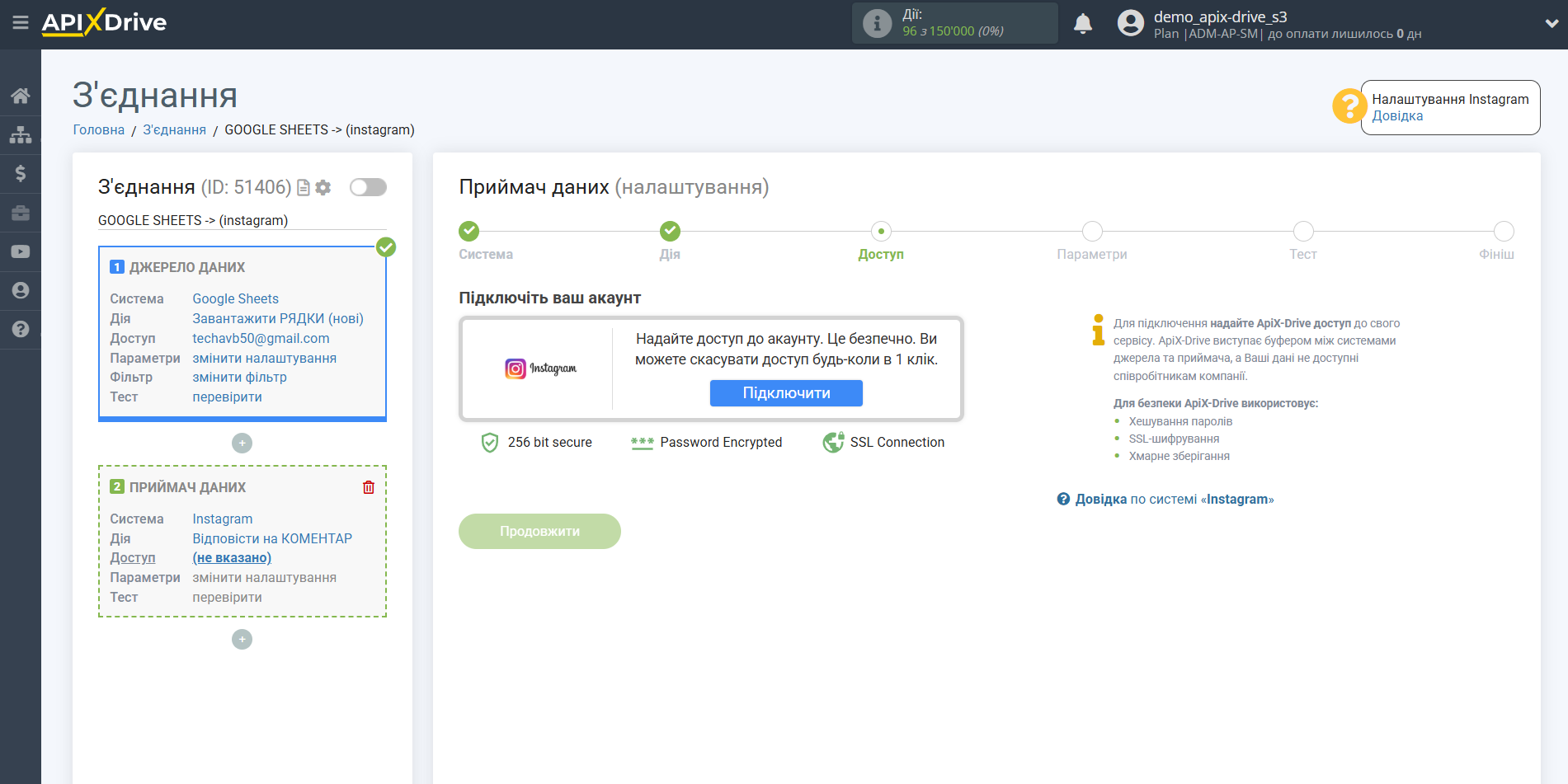Viewport: 1568px width, 784px height.
Task: Click перевірити in data source block
Action: 228,397
